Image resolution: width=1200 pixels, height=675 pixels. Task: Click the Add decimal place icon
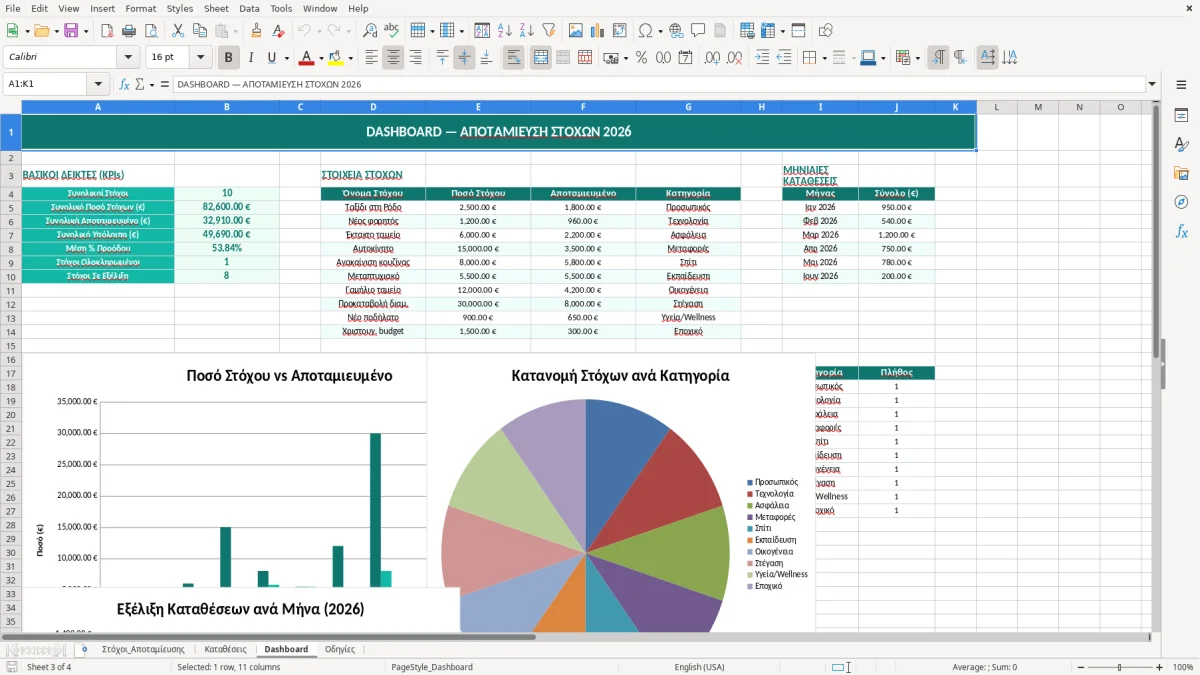tap(712, 58)
